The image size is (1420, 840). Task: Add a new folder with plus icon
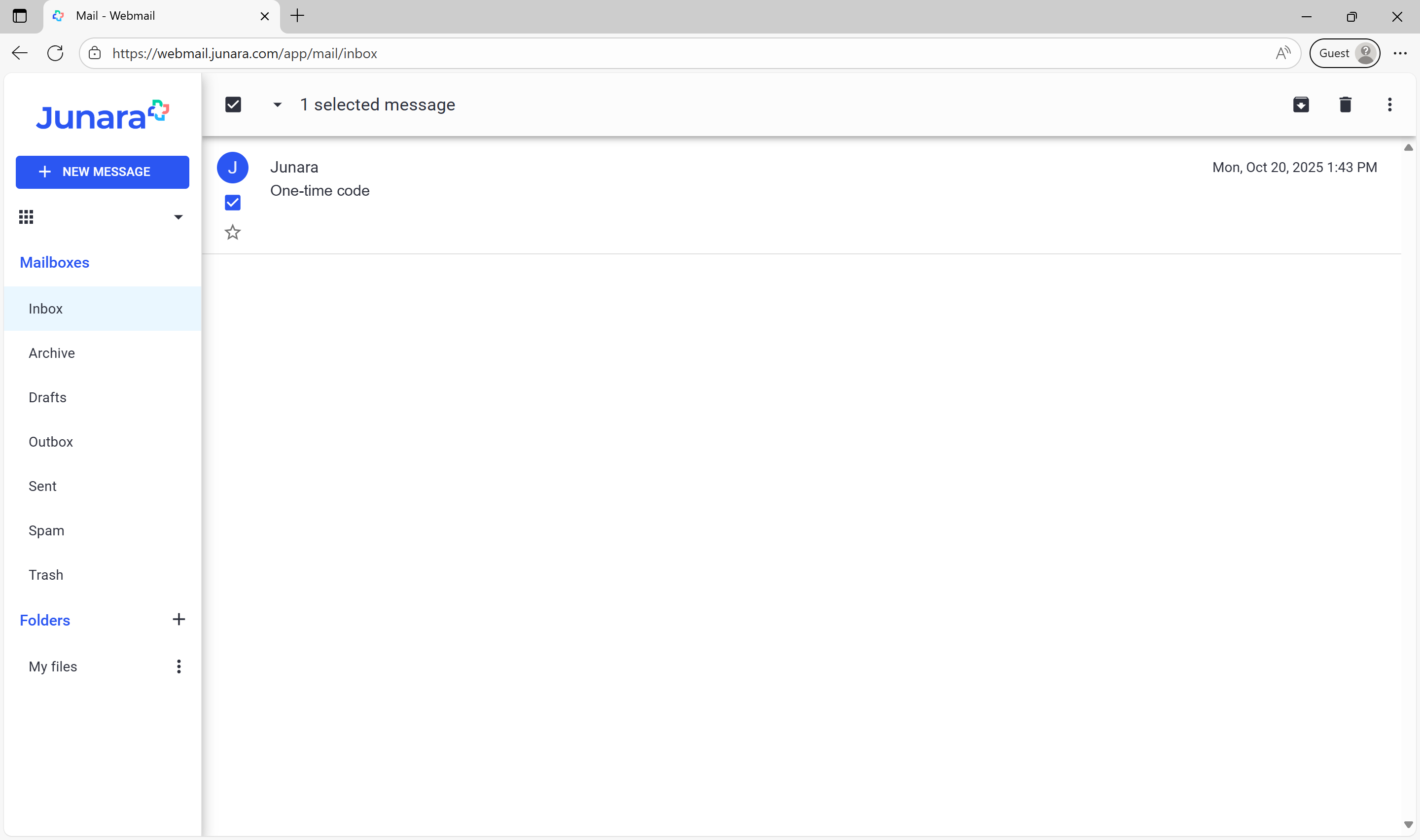(179, 619)
